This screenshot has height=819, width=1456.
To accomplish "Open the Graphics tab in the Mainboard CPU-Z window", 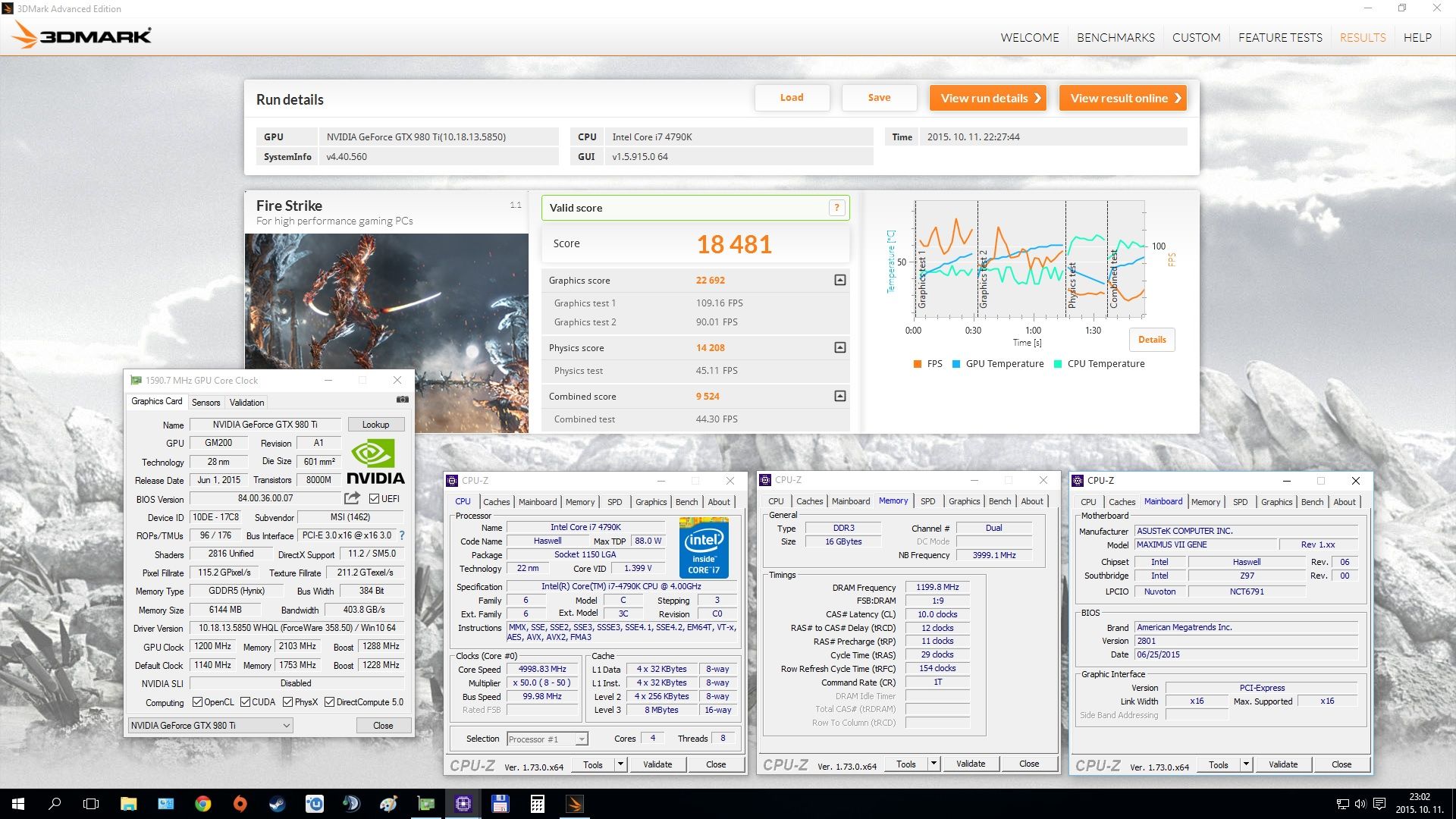I will (1276, 501).
